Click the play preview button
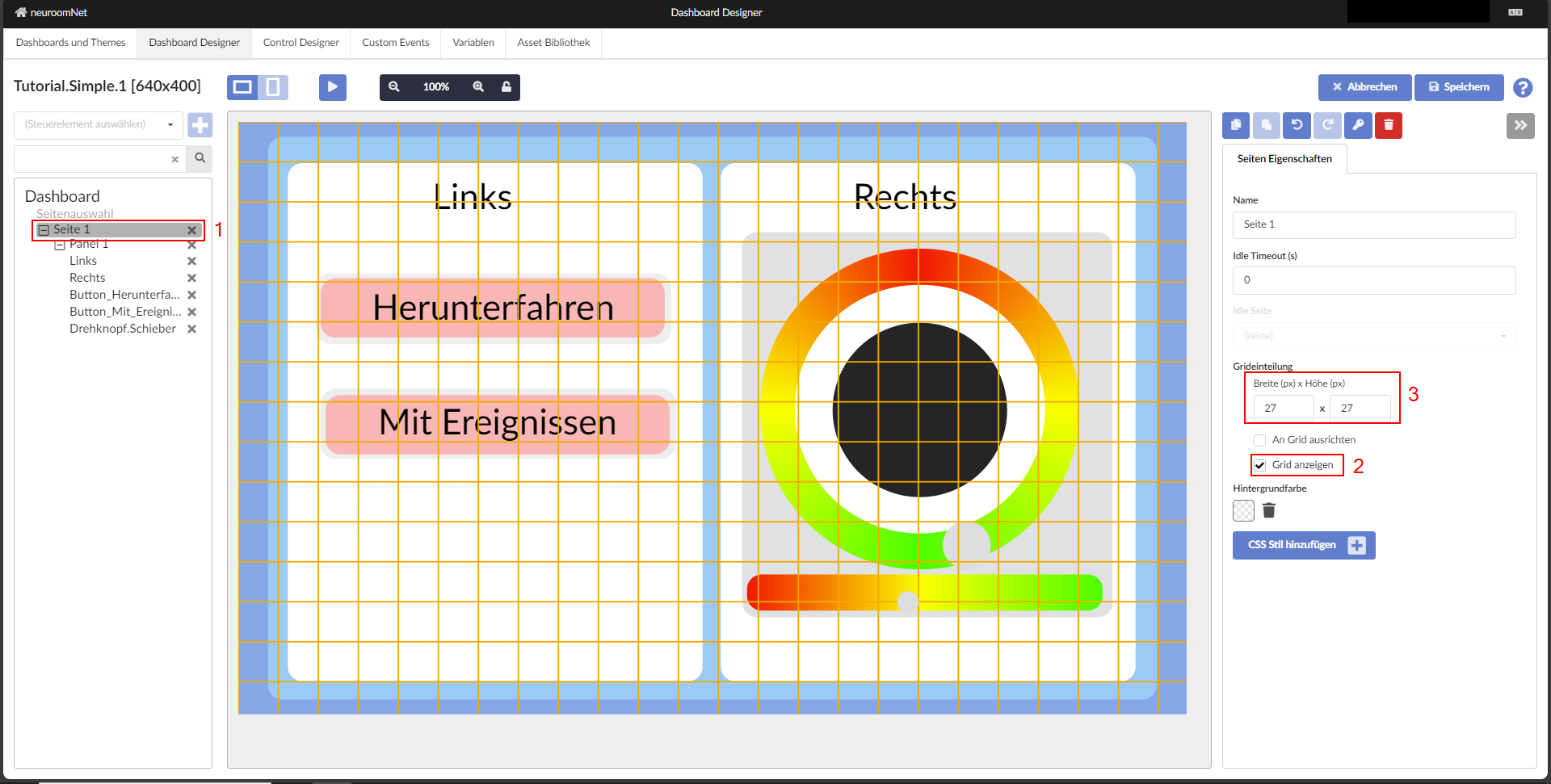 click(332, 87)
